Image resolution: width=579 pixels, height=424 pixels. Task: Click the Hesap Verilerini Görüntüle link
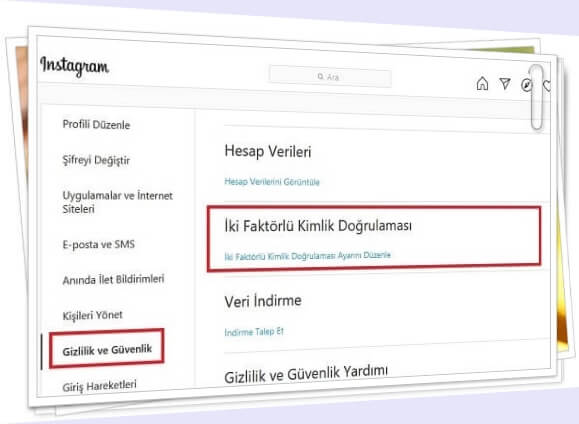[272, 181]
